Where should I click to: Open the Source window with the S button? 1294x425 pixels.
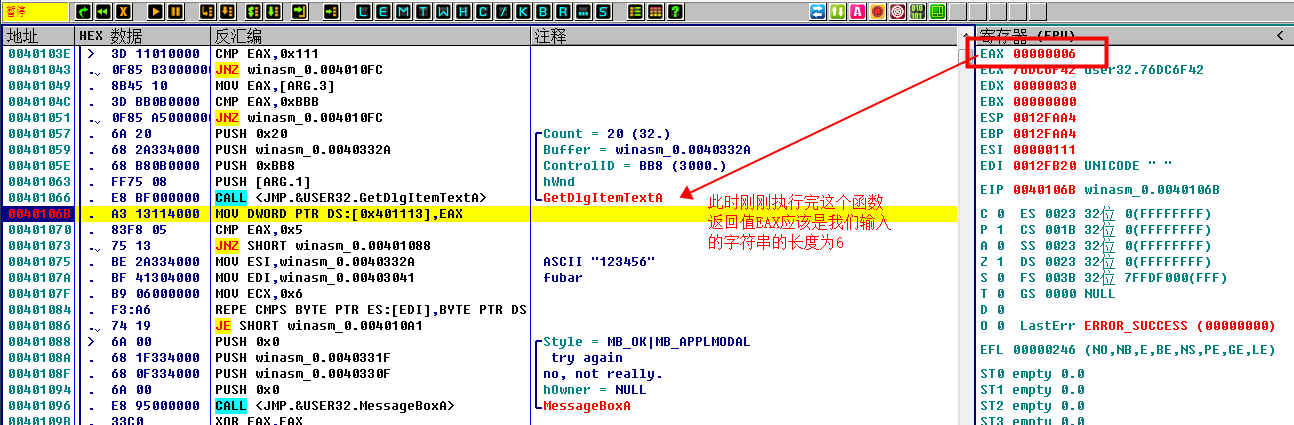click(x=603, y=12)
